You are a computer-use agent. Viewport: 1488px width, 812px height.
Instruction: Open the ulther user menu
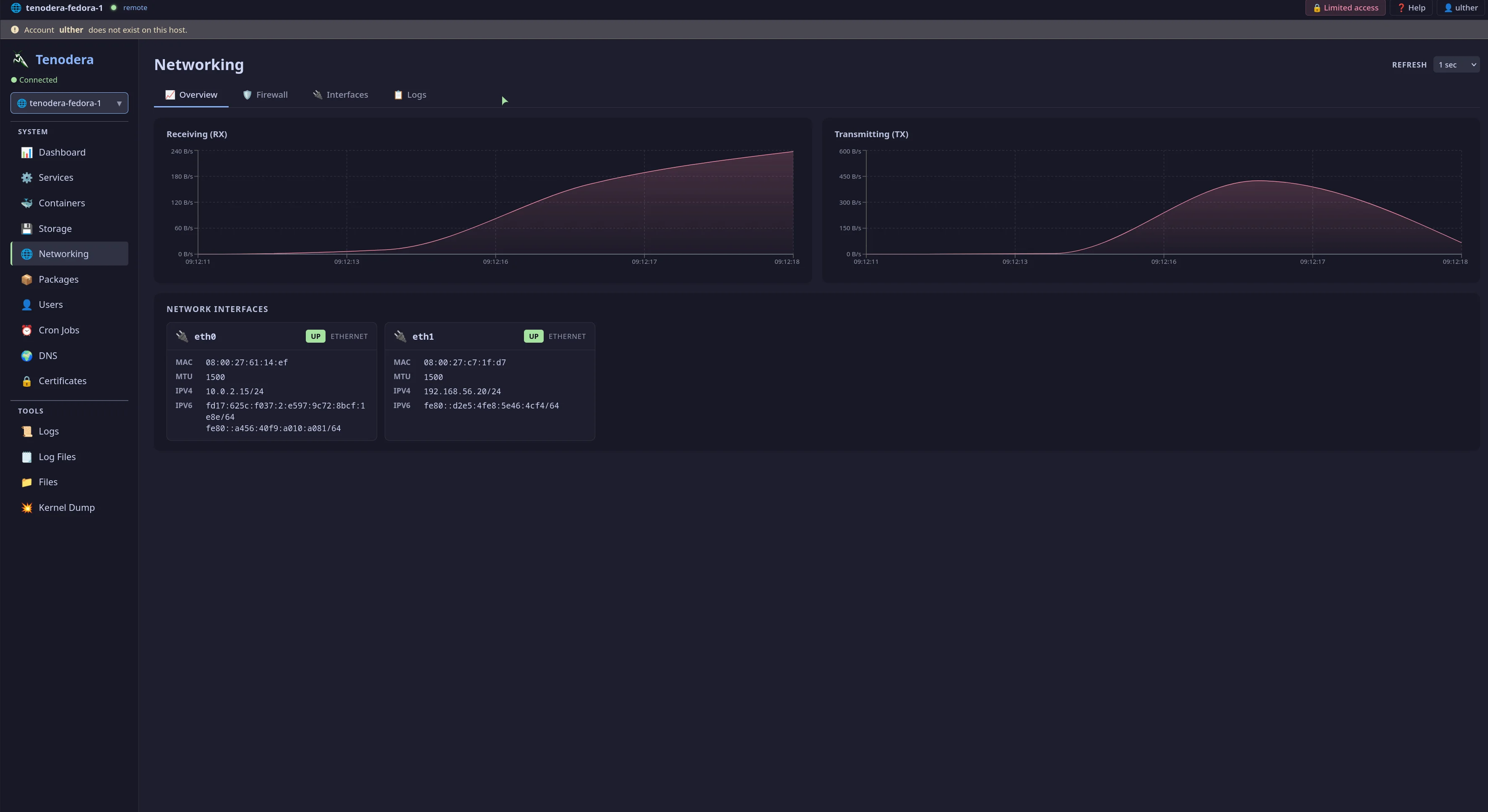click(1461, 8)
